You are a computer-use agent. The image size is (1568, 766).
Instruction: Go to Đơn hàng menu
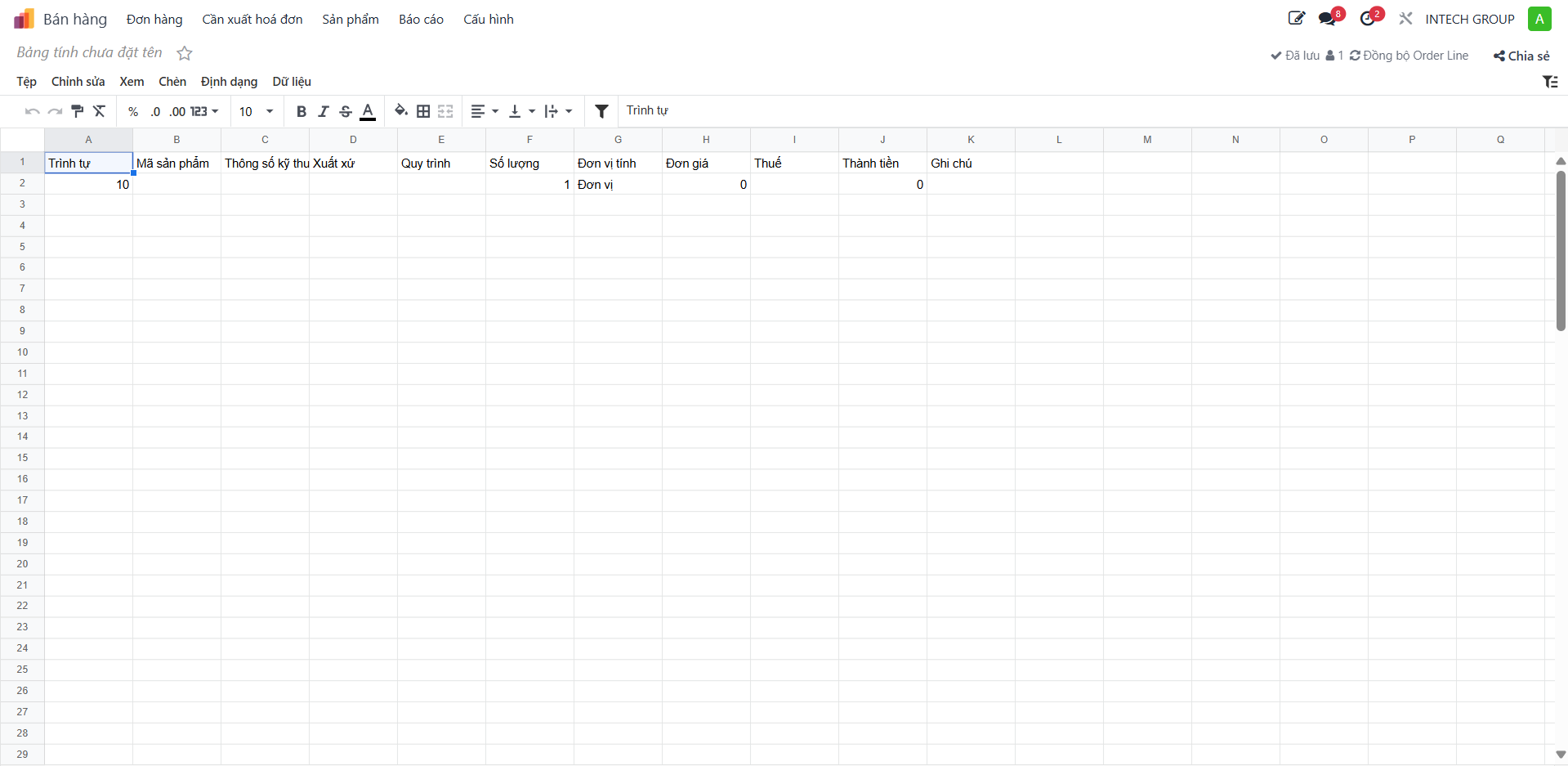(154, 20)
